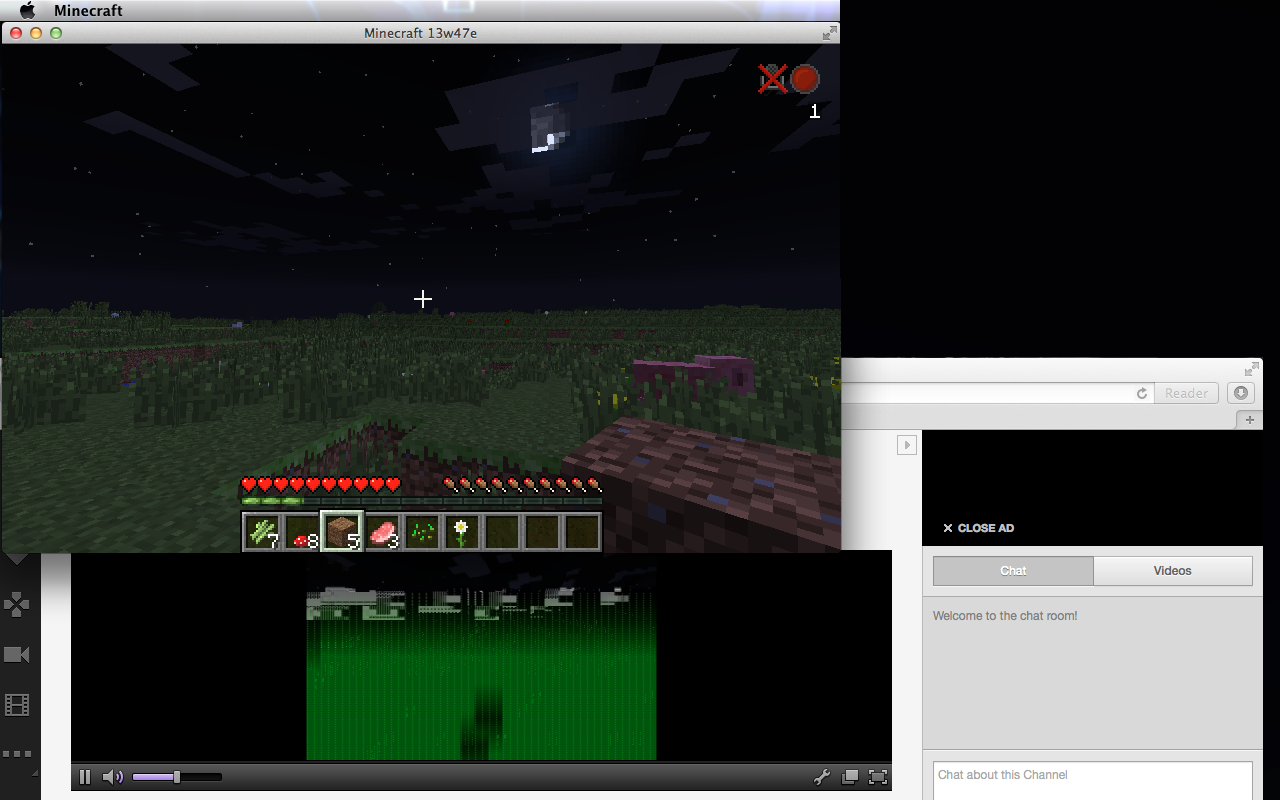Switch to the Chat tab
This screenshot has height=800, width=1280.
click(x=1013, y=571)
